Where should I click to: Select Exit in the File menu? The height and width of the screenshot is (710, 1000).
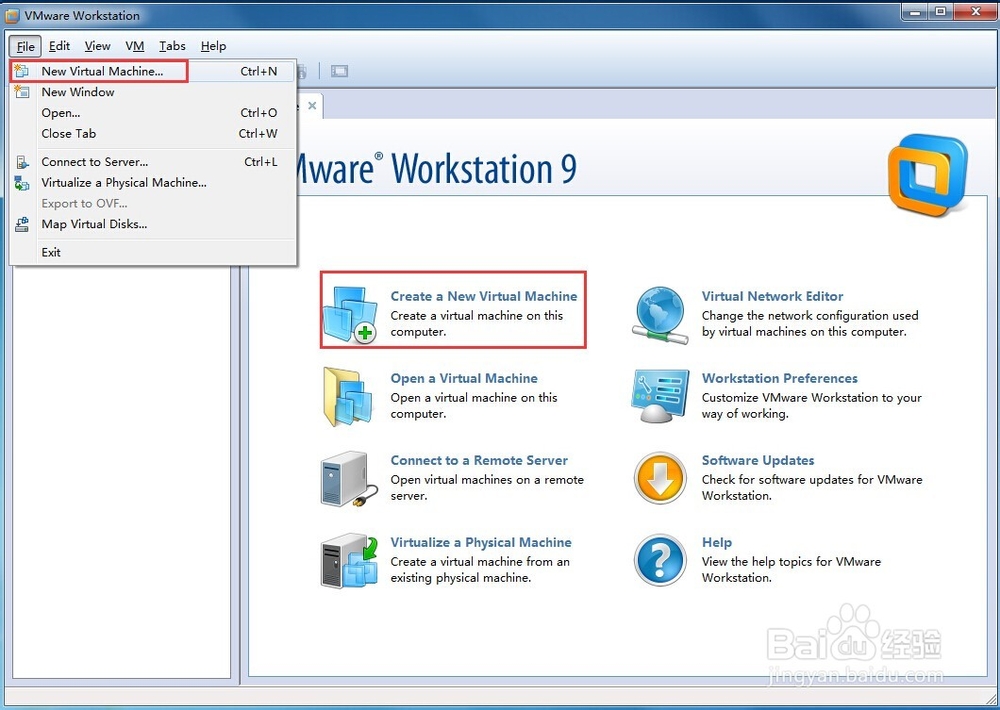click(152, 252)
